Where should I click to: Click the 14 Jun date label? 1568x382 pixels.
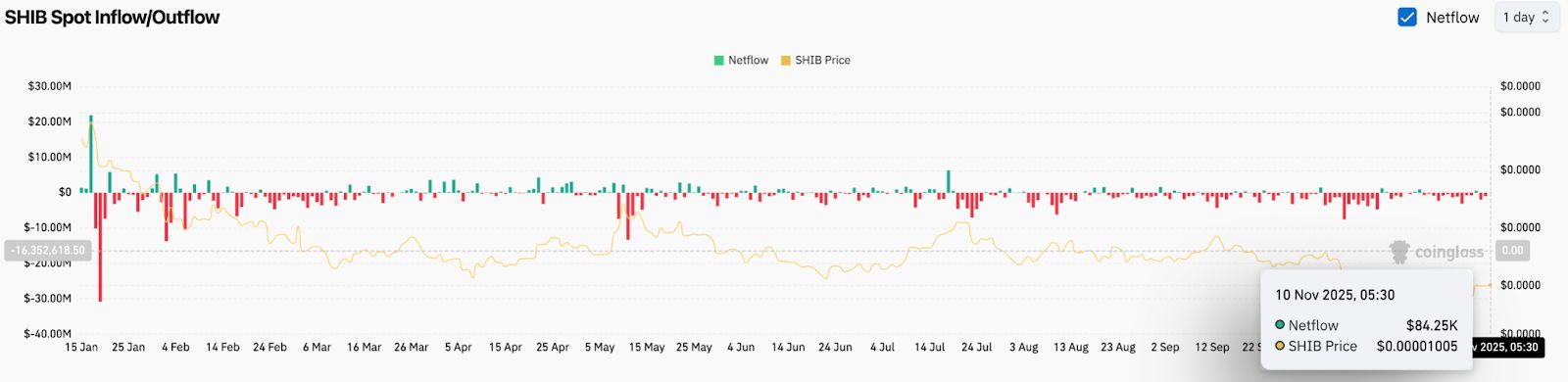pyautogui.click(x=788, y=347)
